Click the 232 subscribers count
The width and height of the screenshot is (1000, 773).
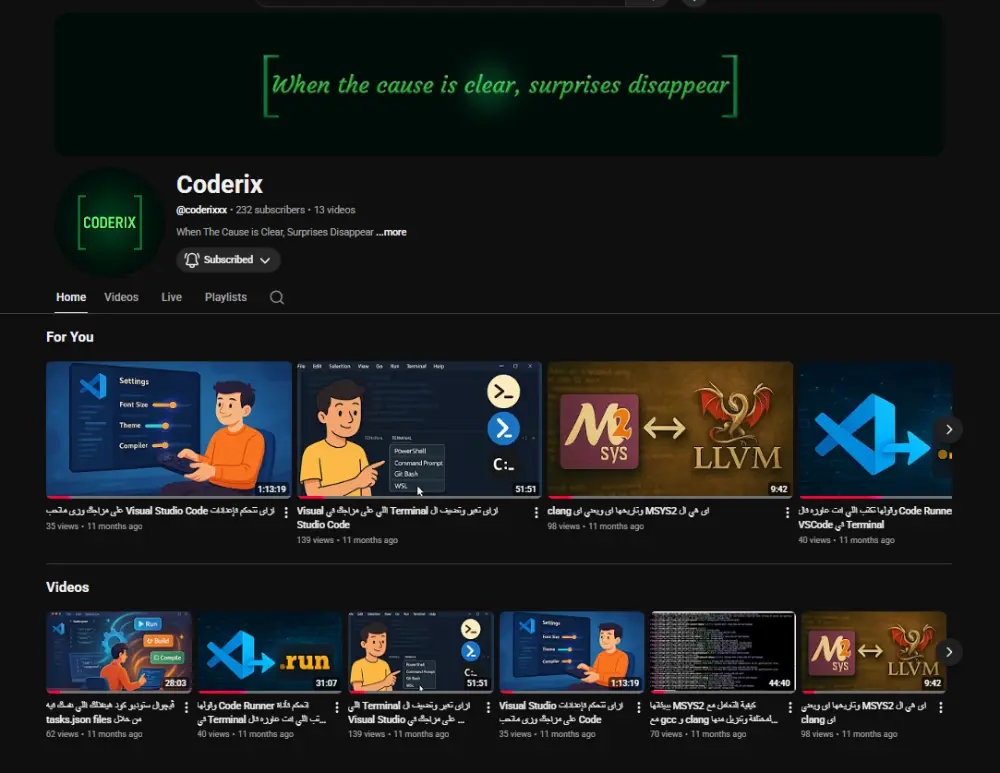click(270, 210)
